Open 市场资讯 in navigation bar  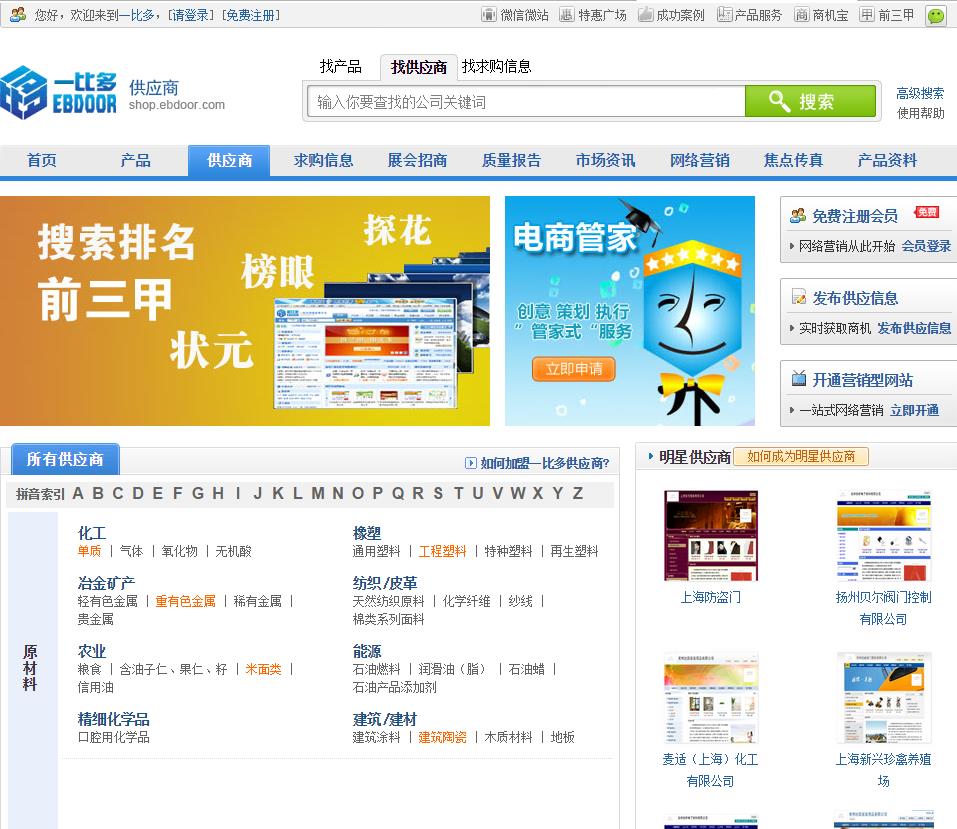pos(605,161)
